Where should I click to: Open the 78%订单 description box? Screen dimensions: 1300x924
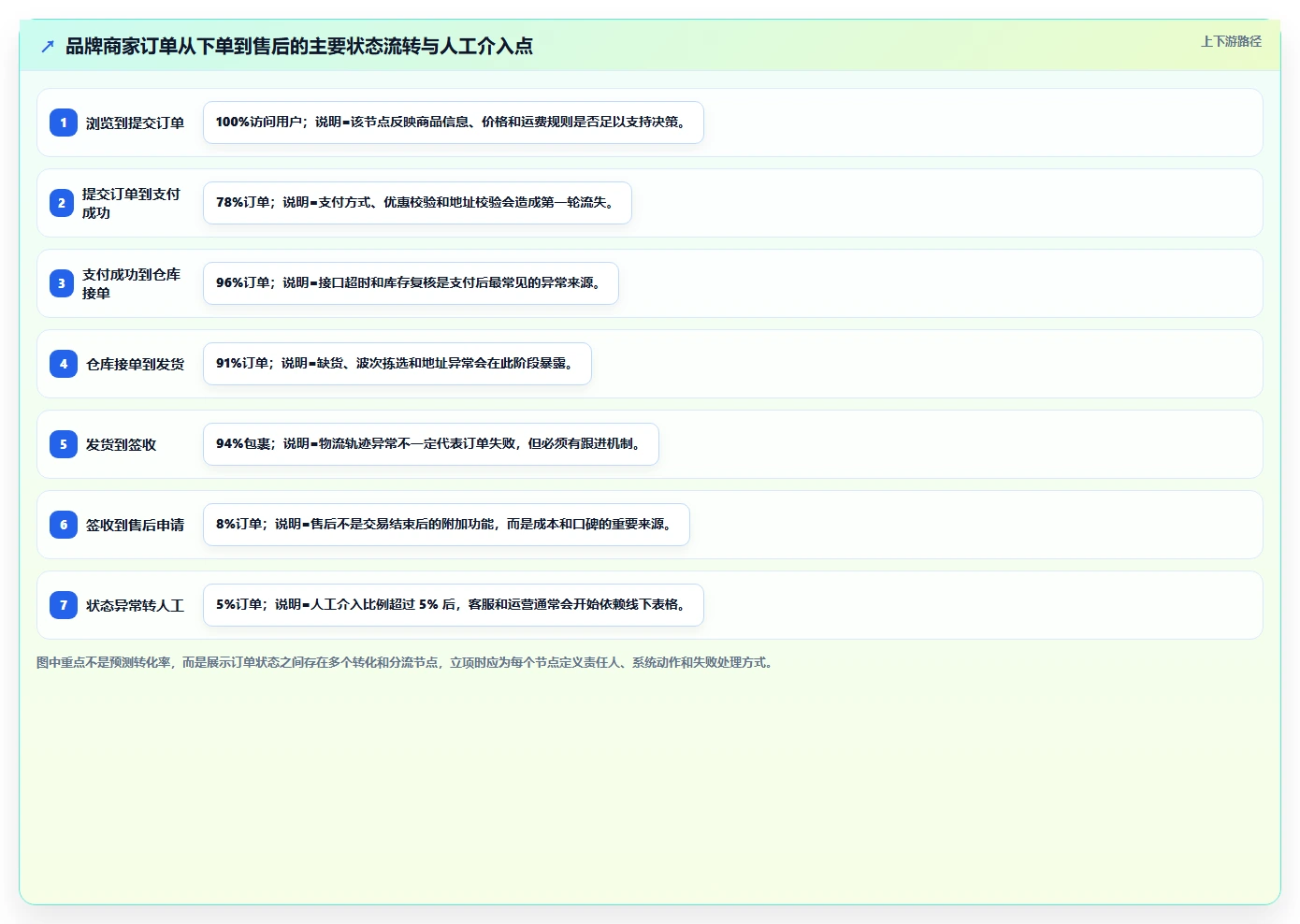tap(417, 203)
